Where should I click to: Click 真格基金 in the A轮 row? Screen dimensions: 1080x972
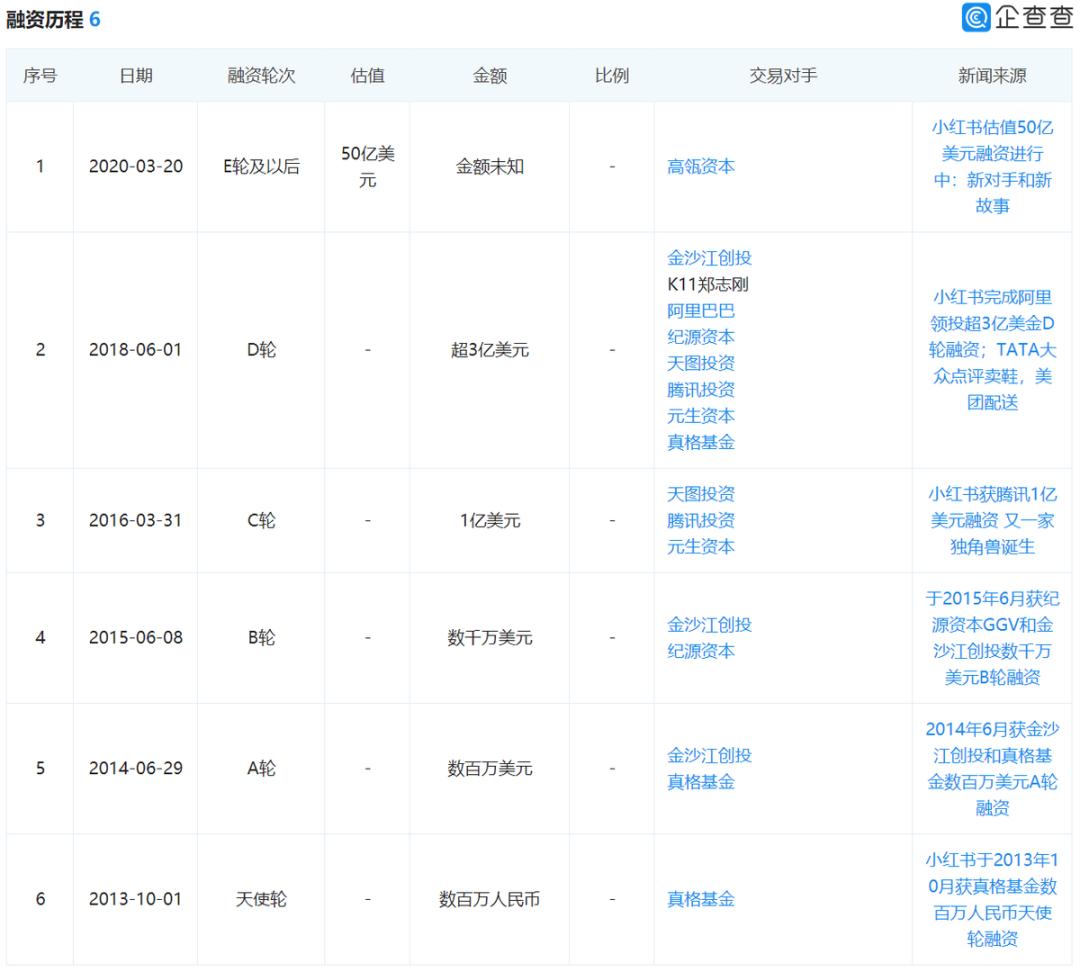(701, 782)
